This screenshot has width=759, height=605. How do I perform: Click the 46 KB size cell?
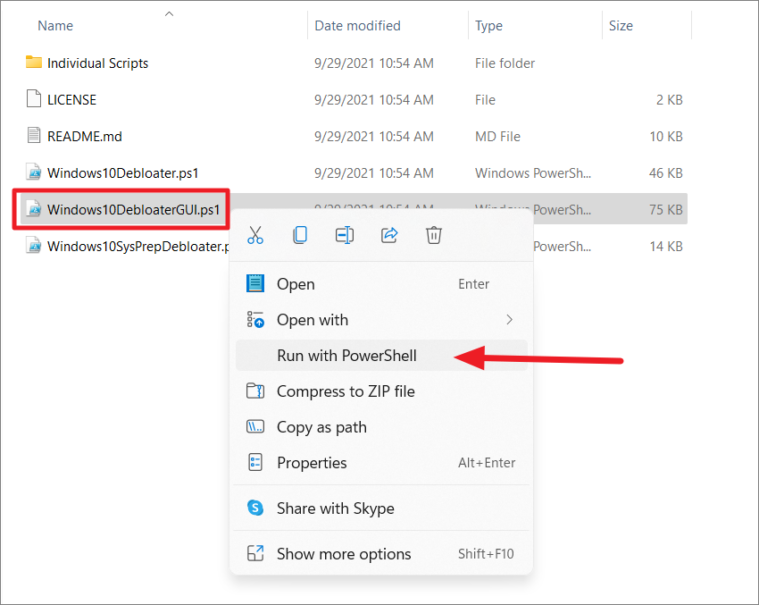[666, 173]
